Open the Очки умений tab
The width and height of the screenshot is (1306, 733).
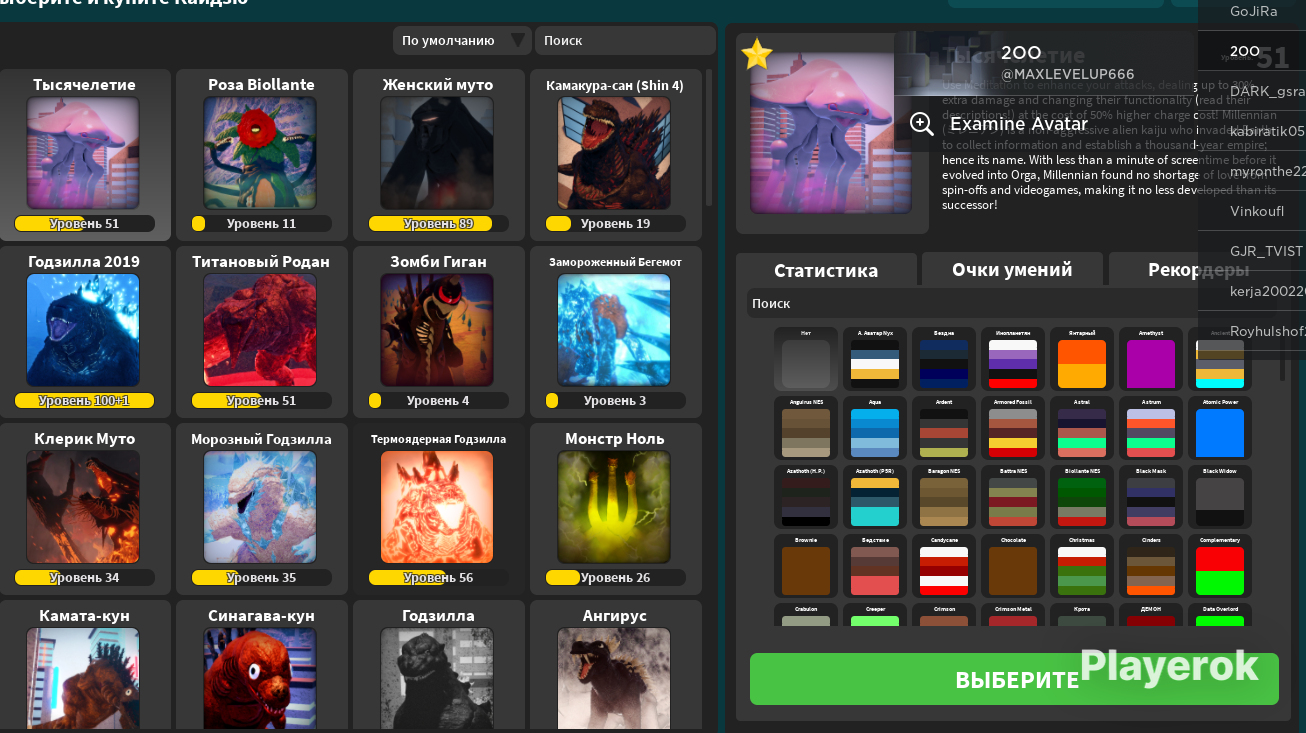point(1012,269)
